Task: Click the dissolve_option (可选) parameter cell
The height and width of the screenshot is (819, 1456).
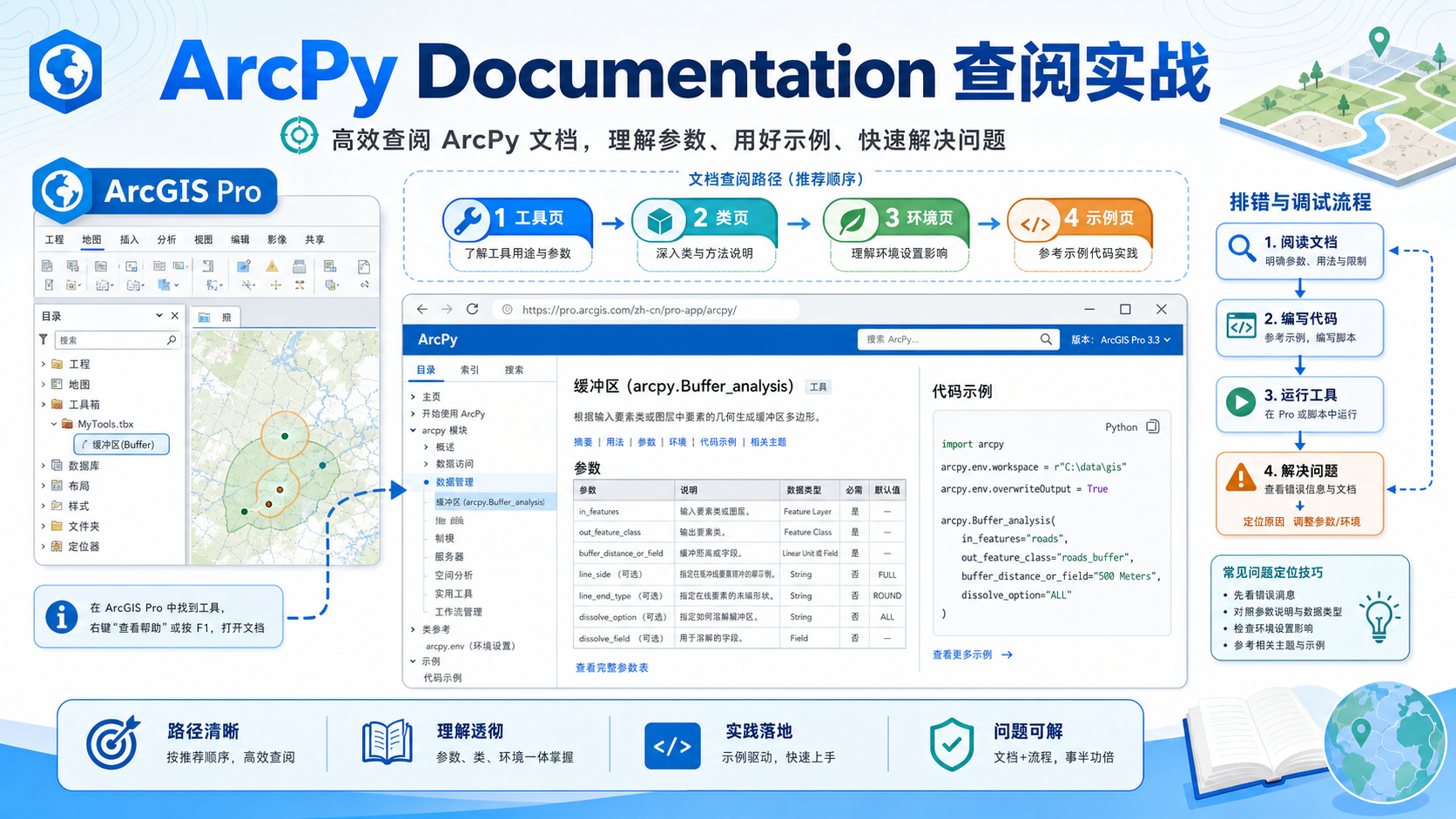Action: pos(624,616)
